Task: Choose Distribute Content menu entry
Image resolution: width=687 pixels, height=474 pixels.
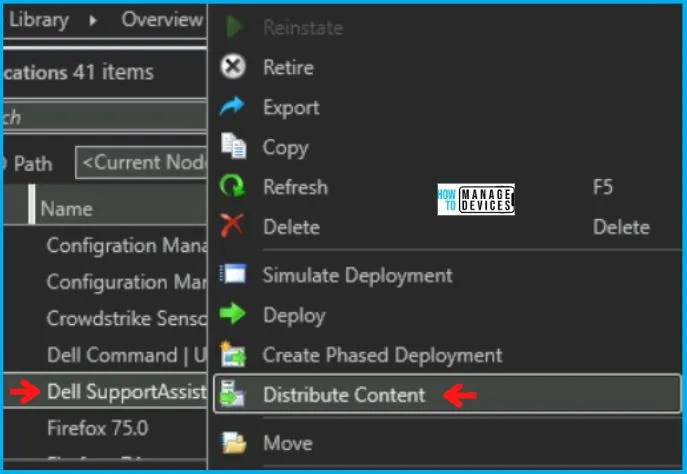Action: click(447, 394)
